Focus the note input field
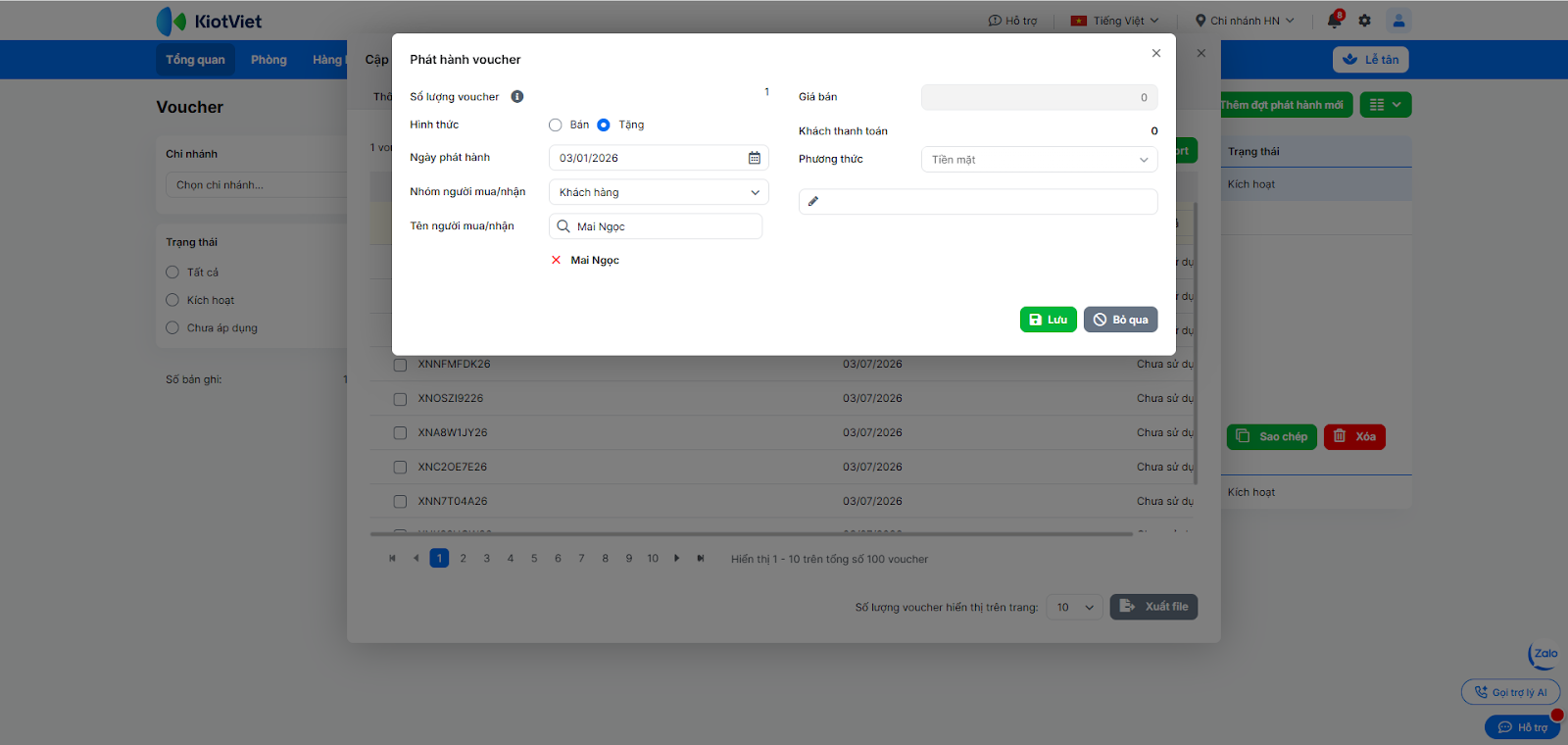1568x745 pixels. pyautogui.click(x=978, y=202)
